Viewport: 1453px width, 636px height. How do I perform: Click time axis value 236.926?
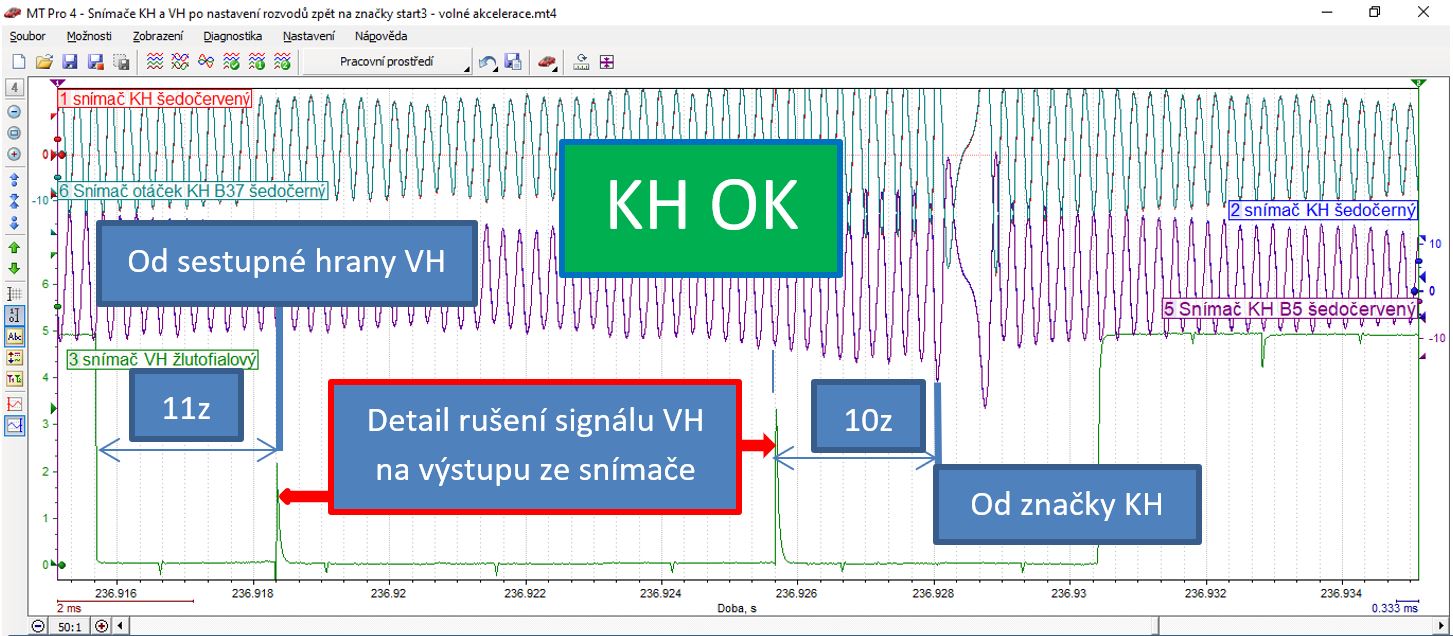pyautogui.click(x=797, y=592)
